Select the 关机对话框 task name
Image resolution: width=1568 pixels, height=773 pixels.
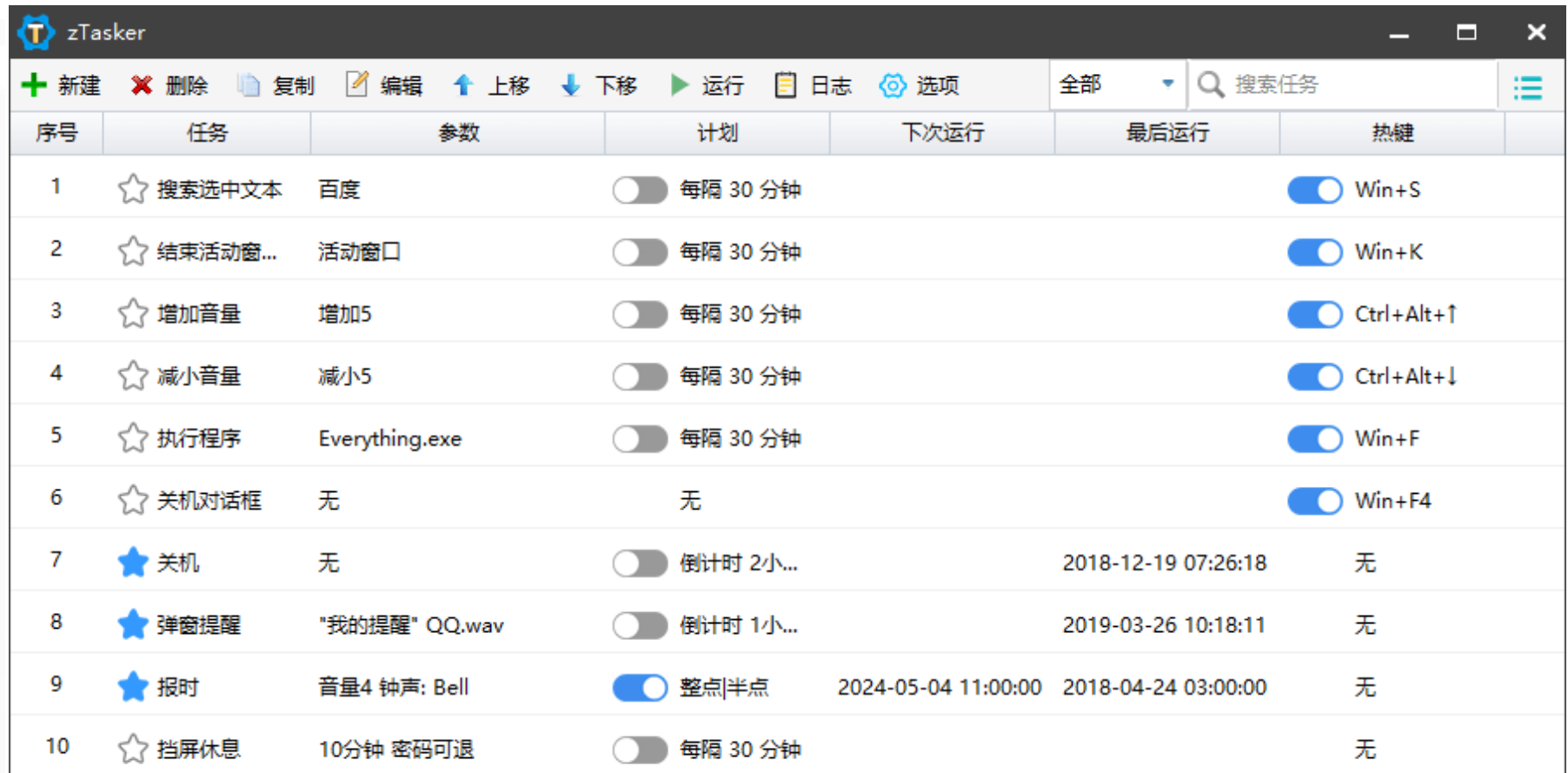coord(209,501)
